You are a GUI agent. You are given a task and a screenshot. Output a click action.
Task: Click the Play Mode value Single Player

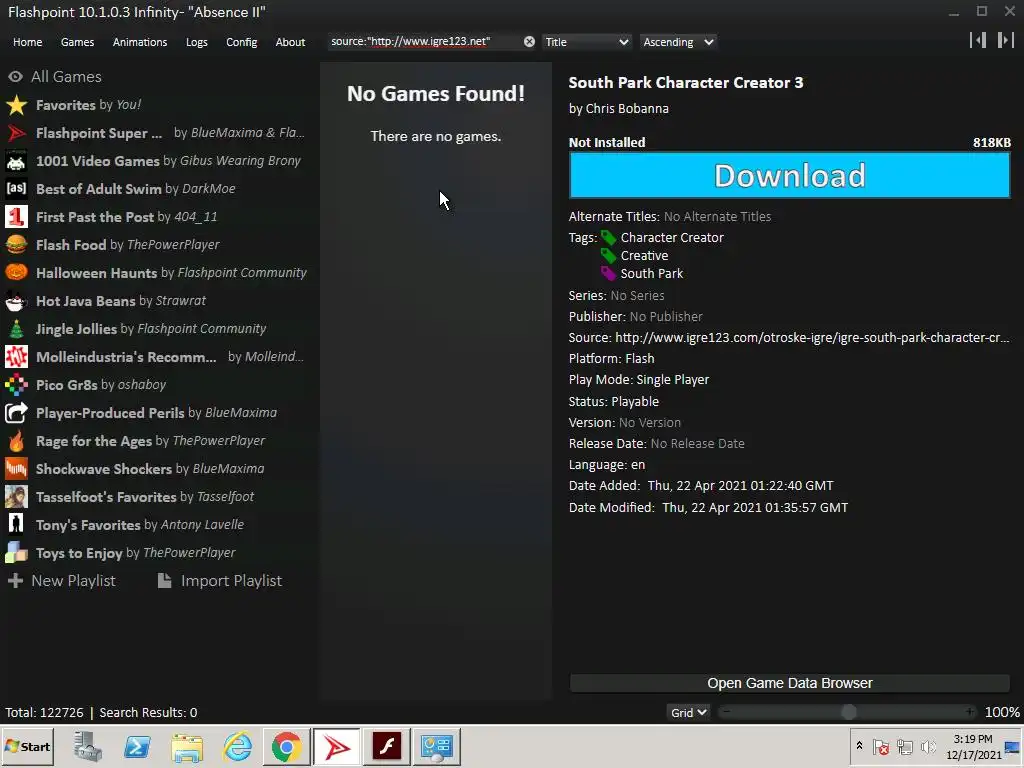(673, 379)
